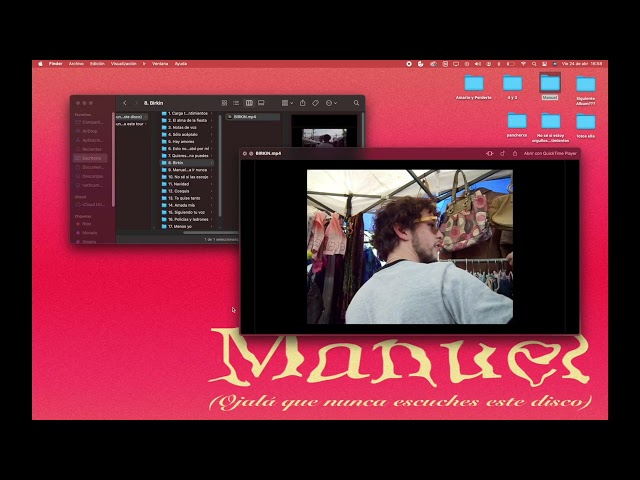The image size is (640, 480).
Task: Activate column view toggle in Finder
Action: [x=249, y=103]
